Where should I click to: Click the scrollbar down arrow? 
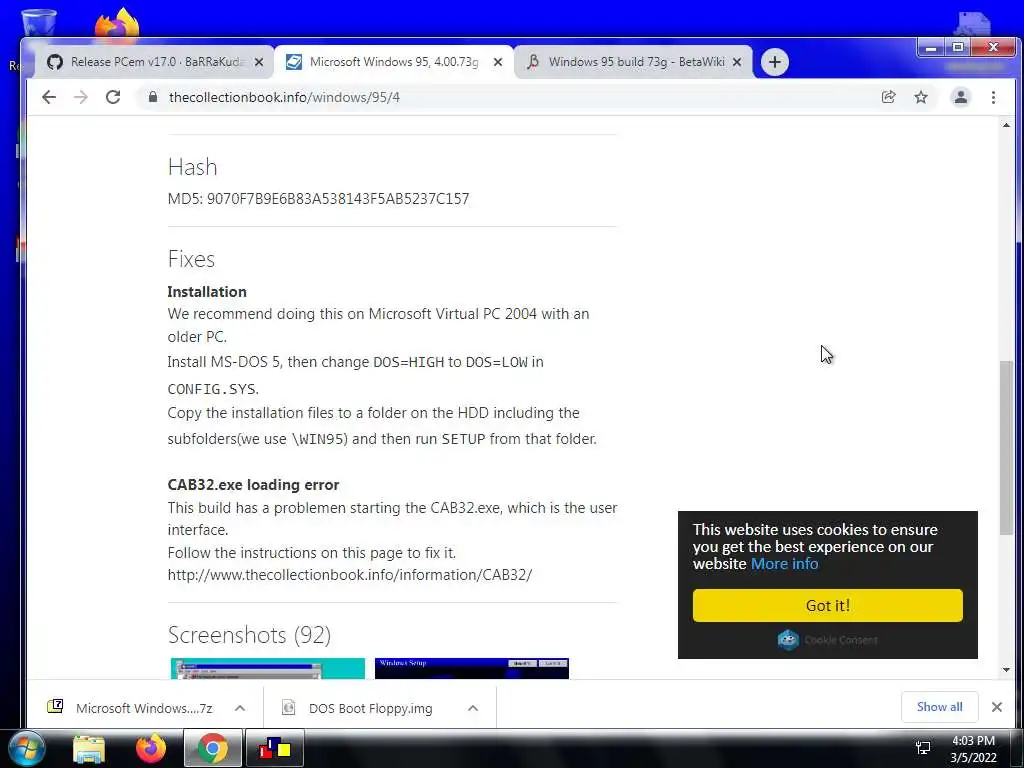click(1006, 670)
